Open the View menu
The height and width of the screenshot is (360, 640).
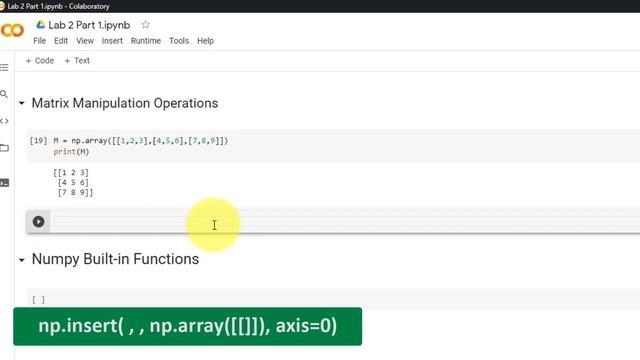click(85, 41)
